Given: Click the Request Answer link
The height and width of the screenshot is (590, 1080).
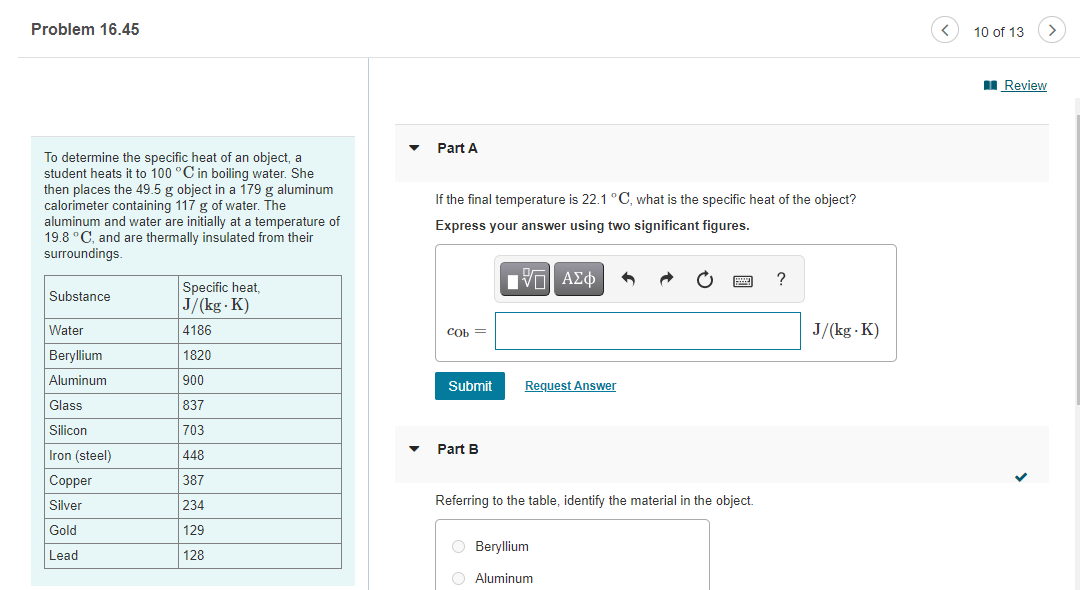Looking at the screenshot, I should (x=570, y=386).
